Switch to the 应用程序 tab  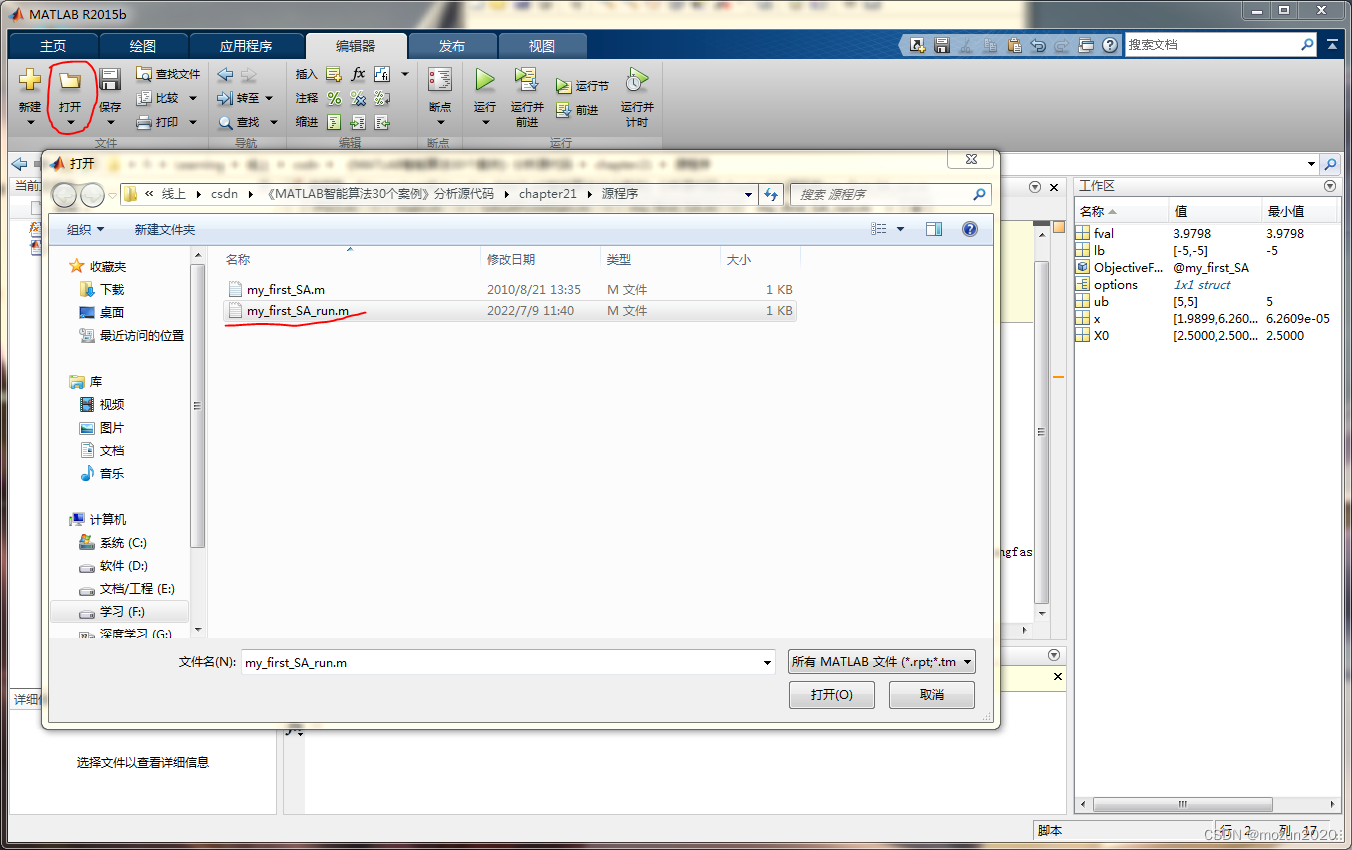pyautogui.click(x=246, y=46)
